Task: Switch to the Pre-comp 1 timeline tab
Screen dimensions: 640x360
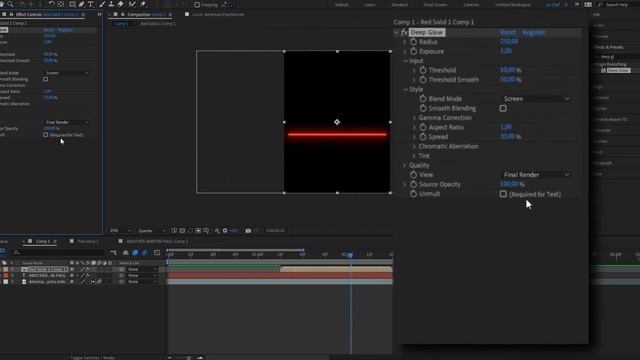Action: [x=88, y=241]
